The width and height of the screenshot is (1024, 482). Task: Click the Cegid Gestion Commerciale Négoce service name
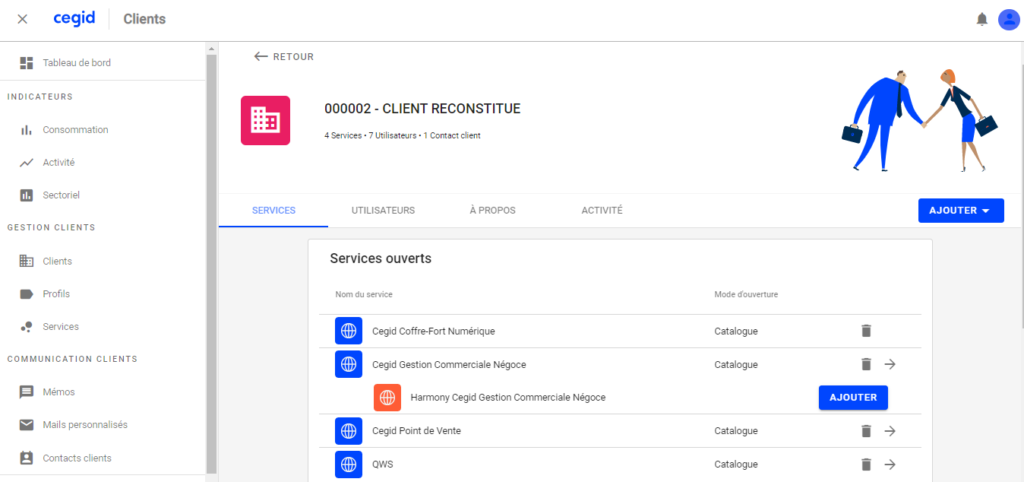449,364
